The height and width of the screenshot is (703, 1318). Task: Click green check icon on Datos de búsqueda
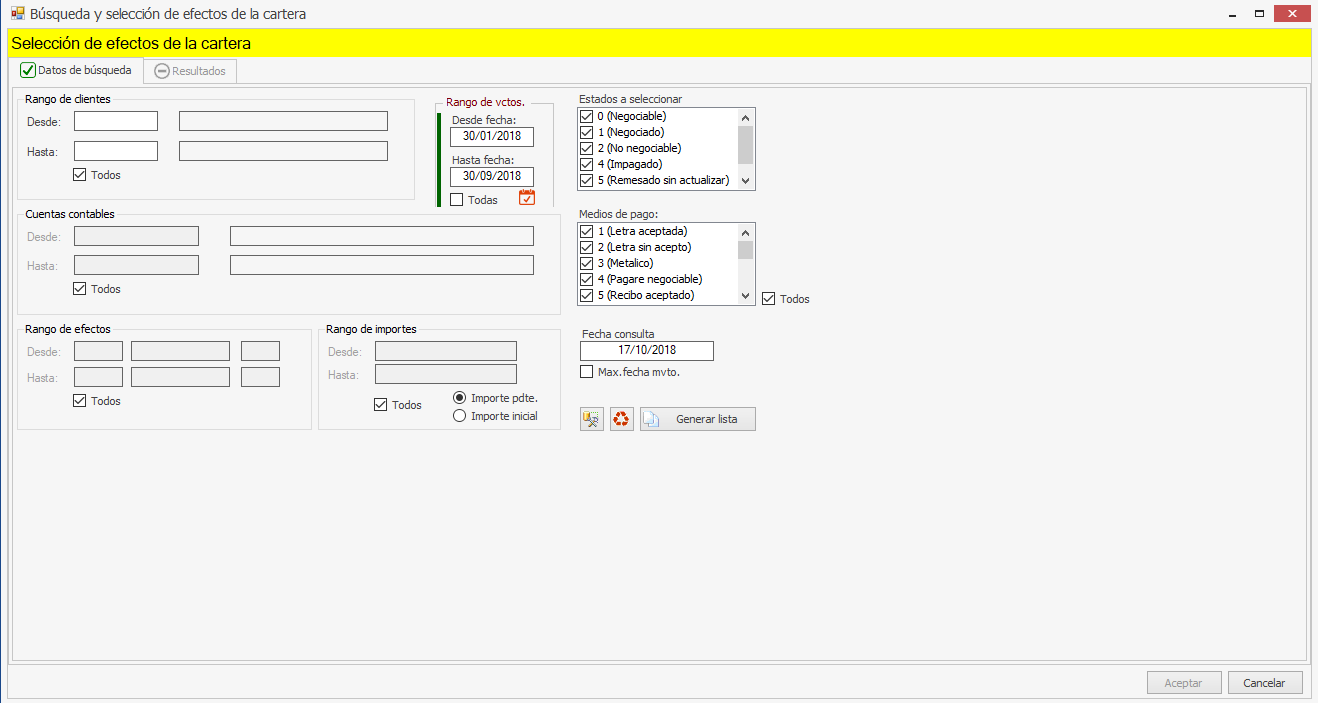28,70
